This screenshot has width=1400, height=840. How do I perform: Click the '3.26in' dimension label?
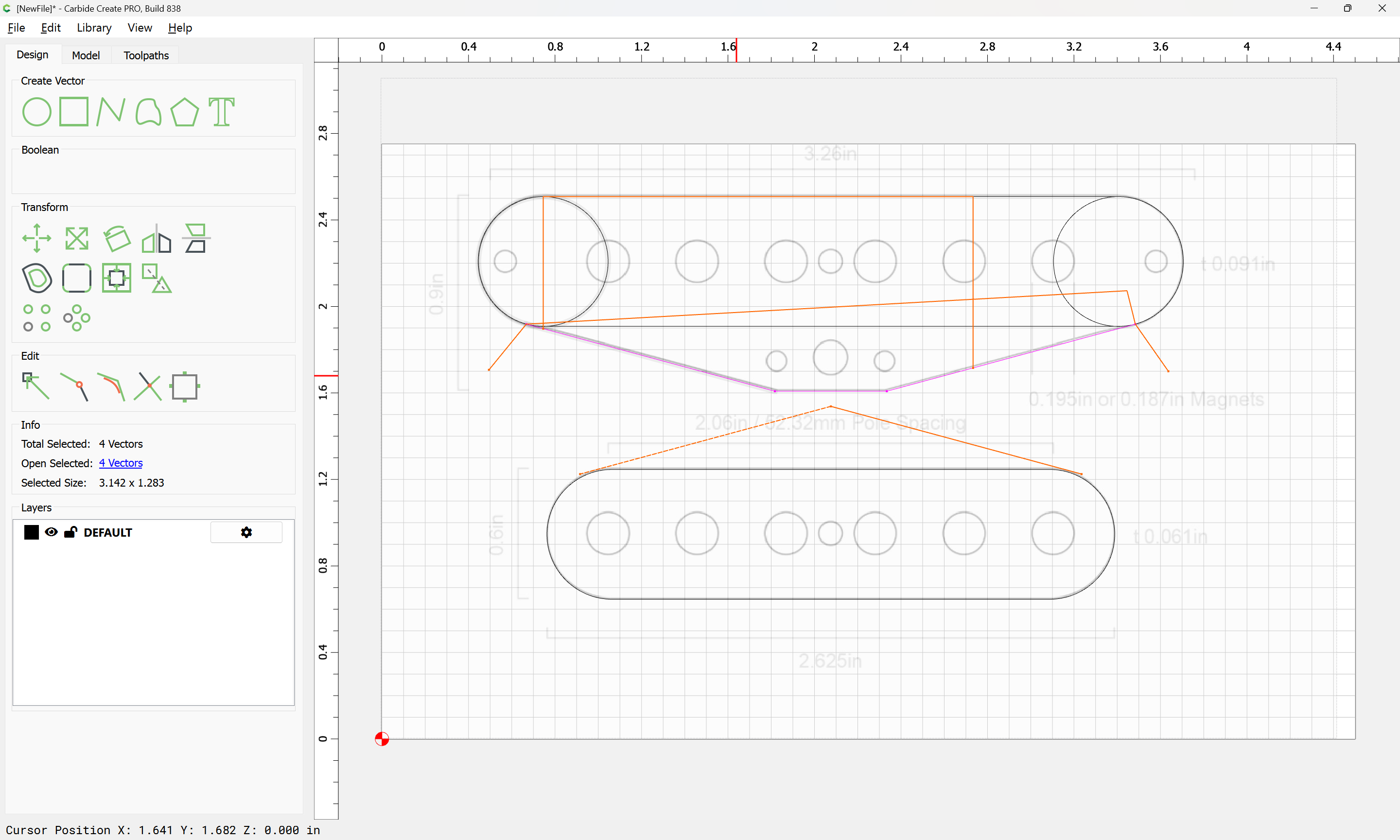point(830,154)
